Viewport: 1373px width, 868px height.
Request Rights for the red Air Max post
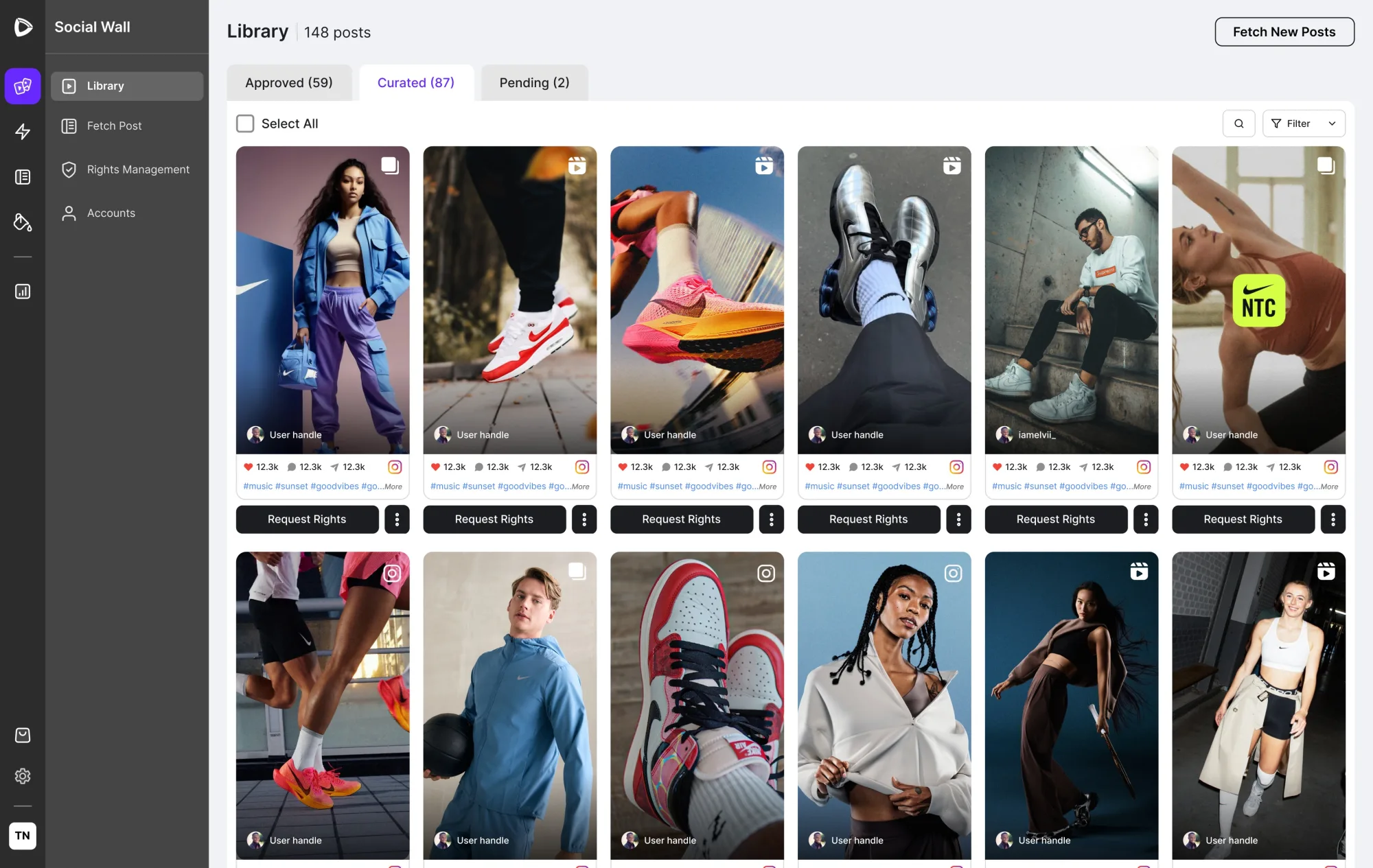click(494, 519)
